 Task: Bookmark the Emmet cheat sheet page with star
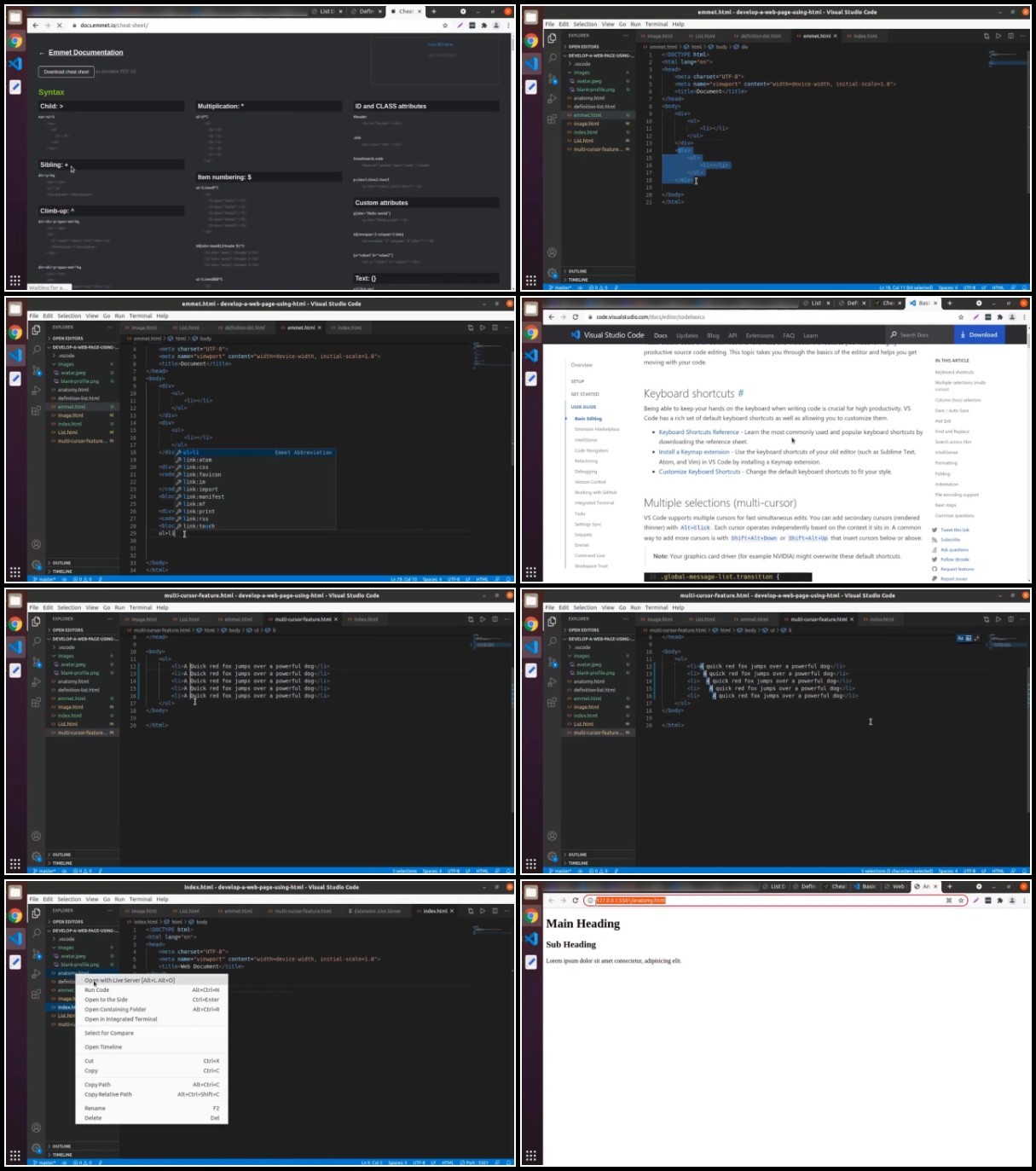pos(446,26)
